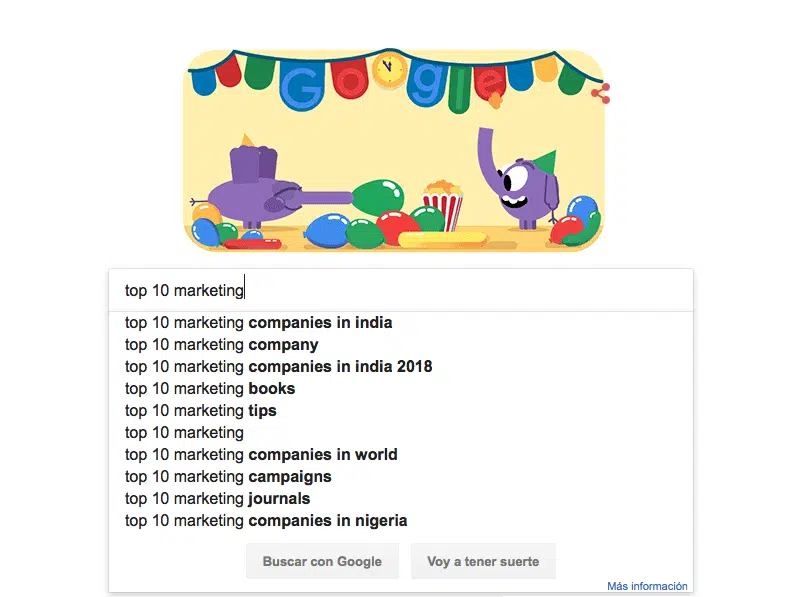
Task: Select suggestion "top 10 marketing companies in india"
Action: click(258, 323)
